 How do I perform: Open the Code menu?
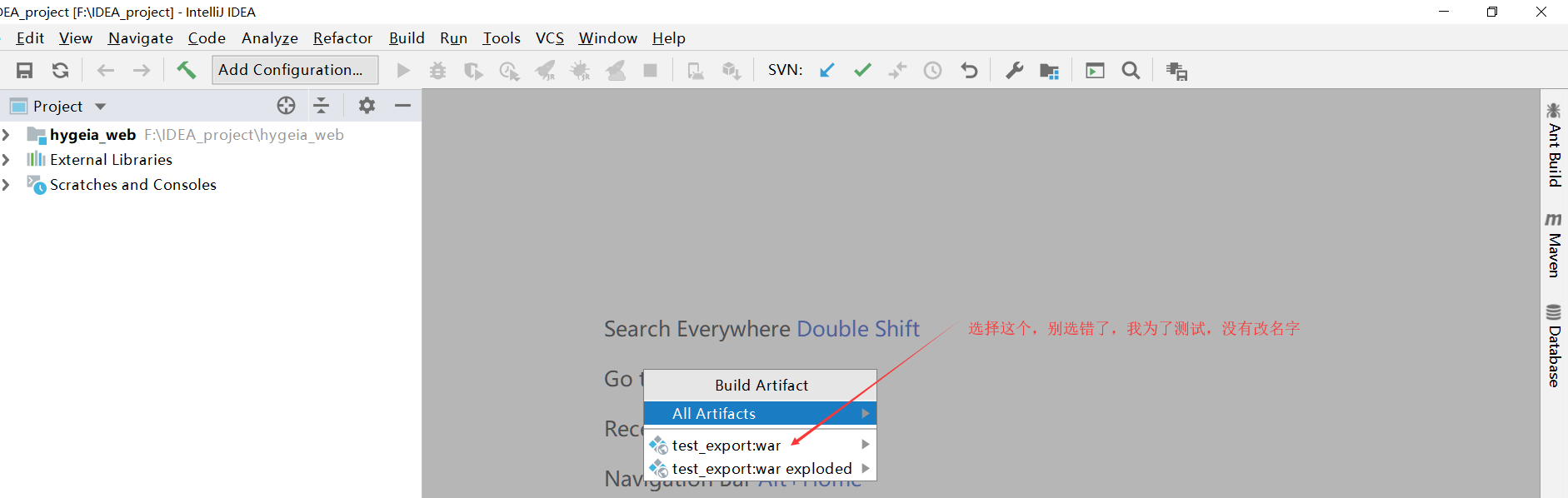click(x=207, y=38)
